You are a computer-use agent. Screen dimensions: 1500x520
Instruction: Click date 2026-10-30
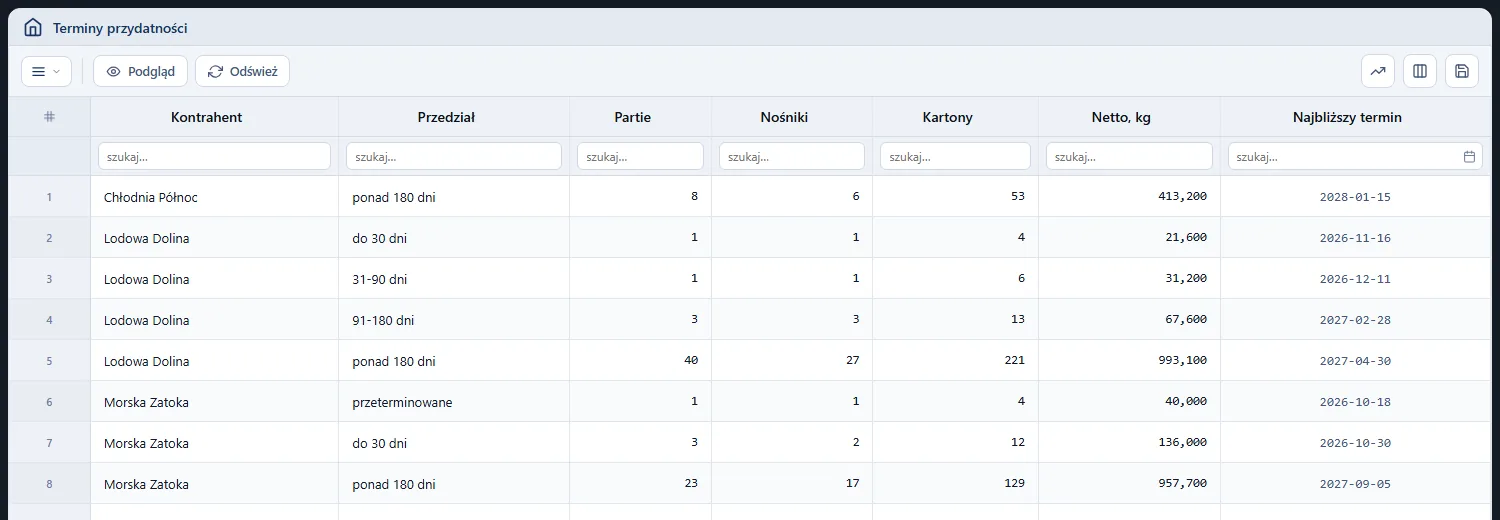tap(1355, 443)
